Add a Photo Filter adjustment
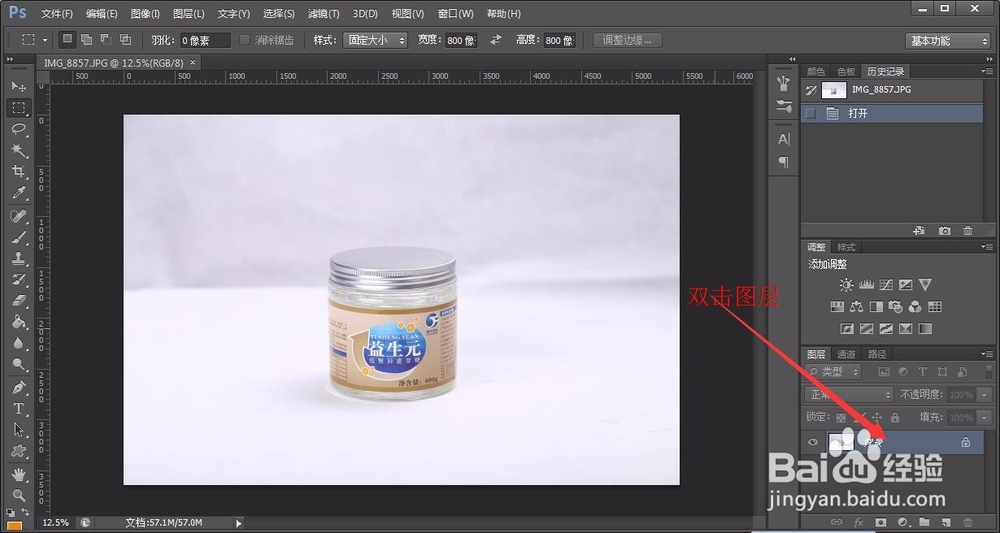1000x533 pixels. [x=895, y=307]
